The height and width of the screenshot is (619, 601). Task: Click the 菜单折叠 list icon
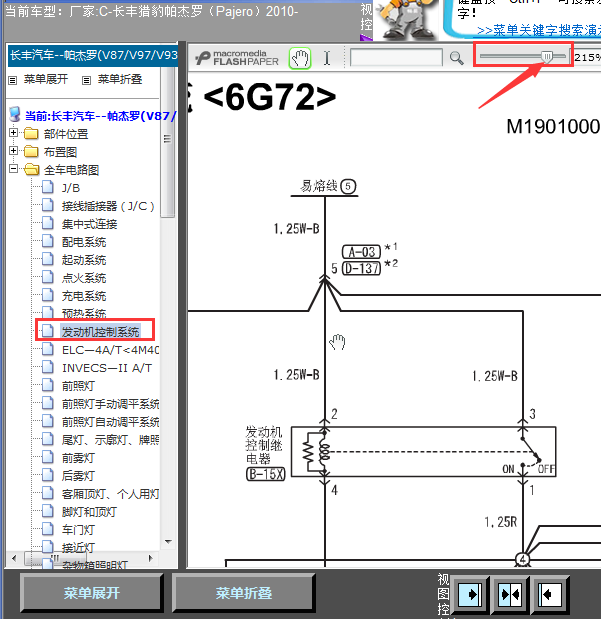86,81
